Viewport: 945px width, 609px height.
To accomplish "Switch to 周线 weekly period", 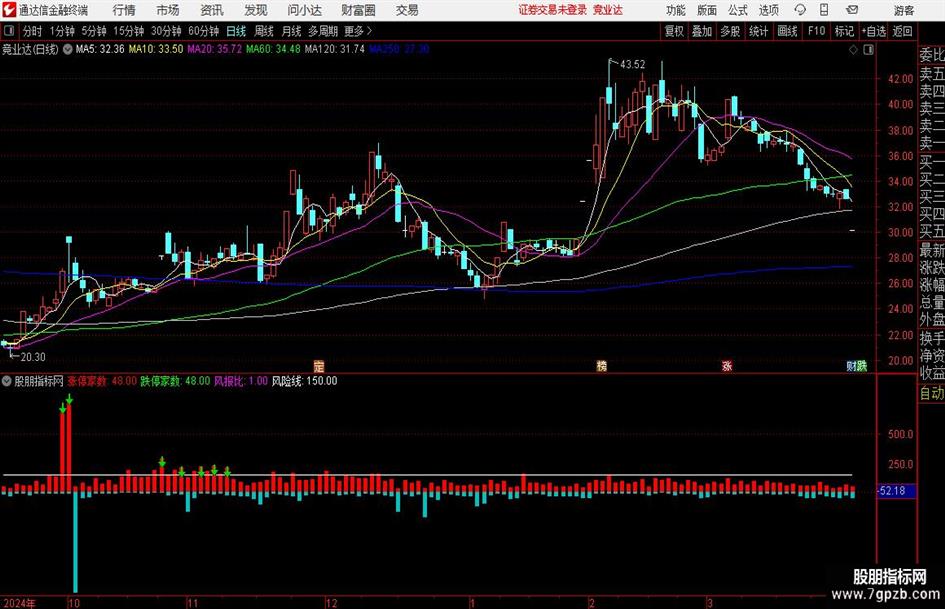I will click(264, 31).
